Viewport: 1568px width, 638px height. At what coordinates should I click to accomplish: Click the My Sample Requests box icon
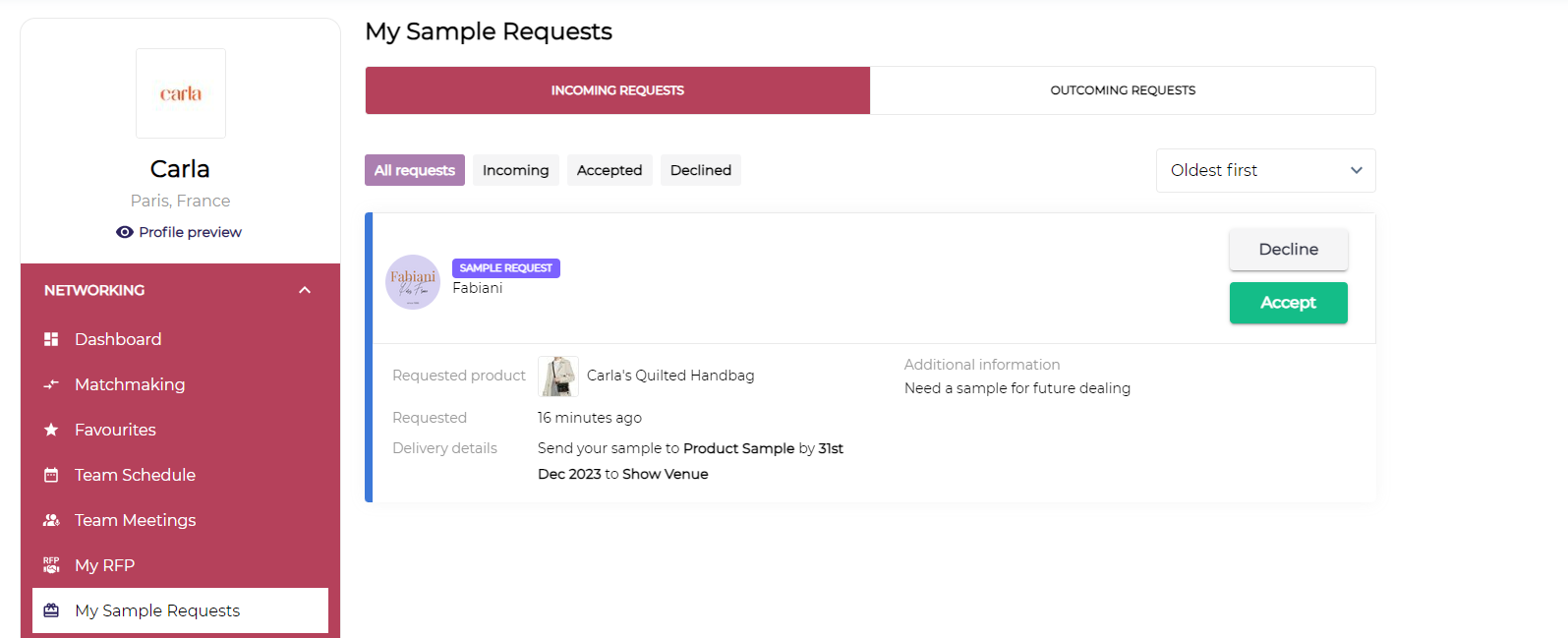51,610
